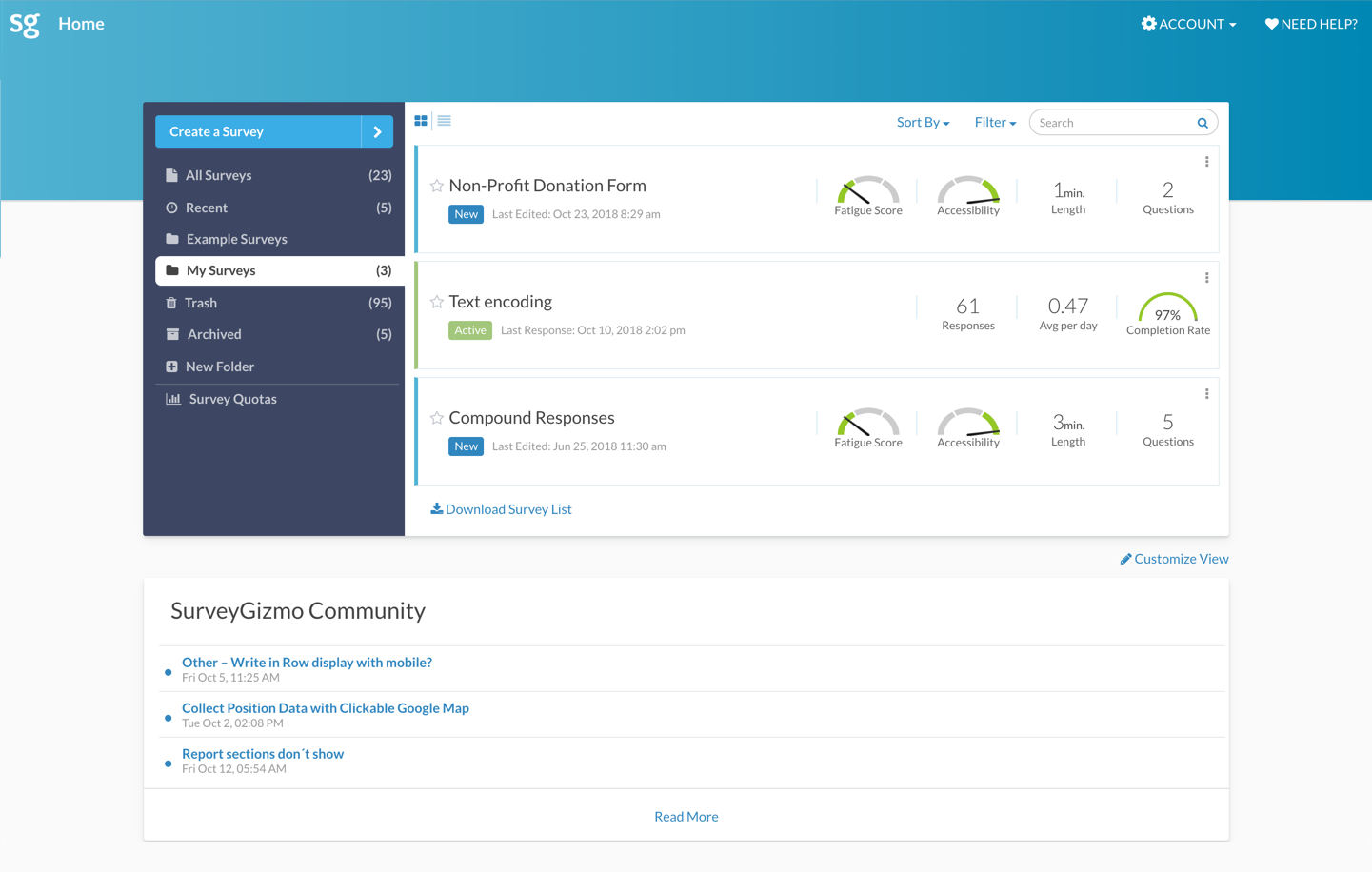
Task: Click the New badge on Non-Profit Donation Form
Action: (x=466, y=214)
